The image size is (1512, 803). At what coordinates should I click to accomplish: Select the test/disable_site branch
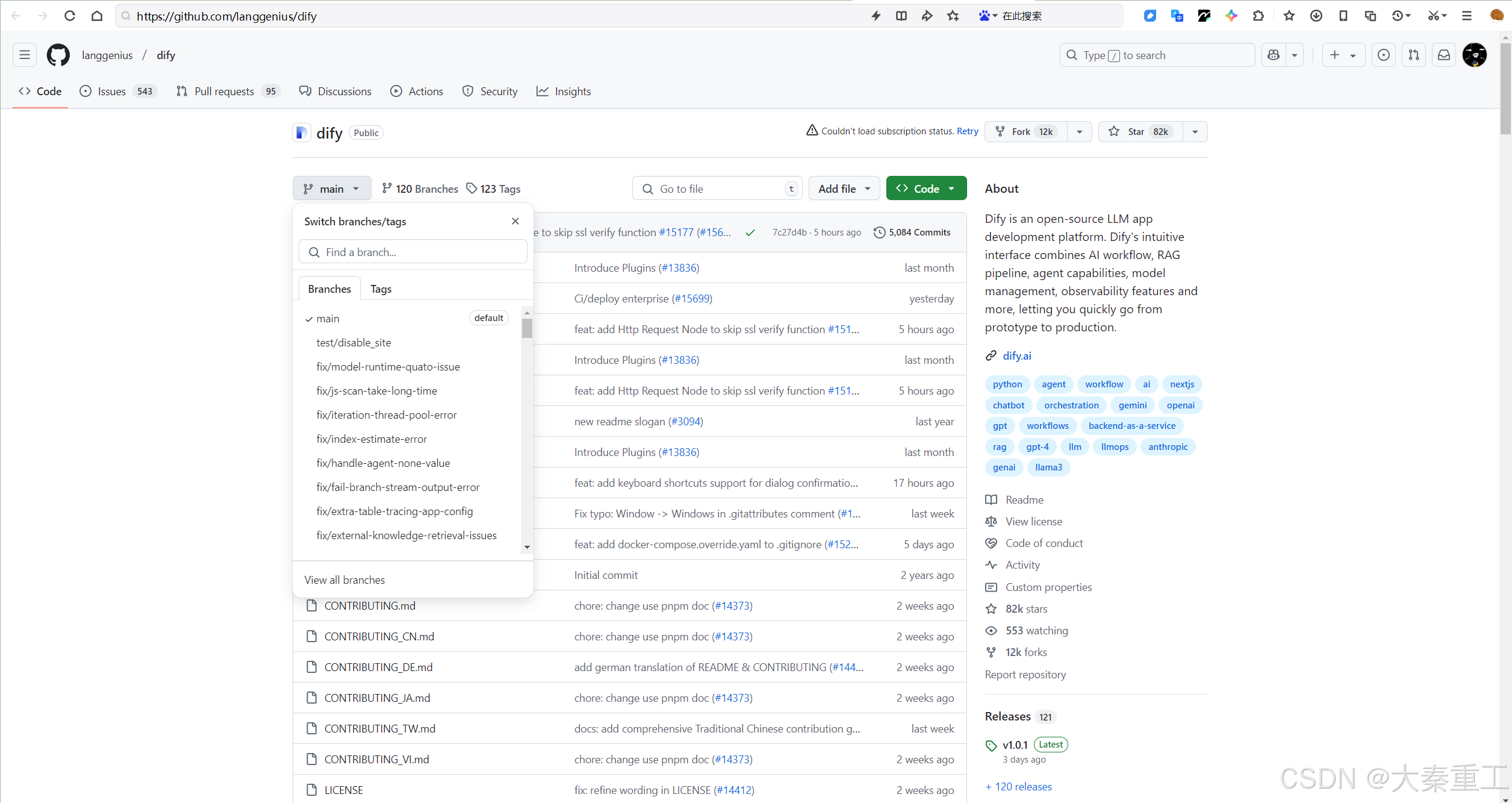[353, 343]
